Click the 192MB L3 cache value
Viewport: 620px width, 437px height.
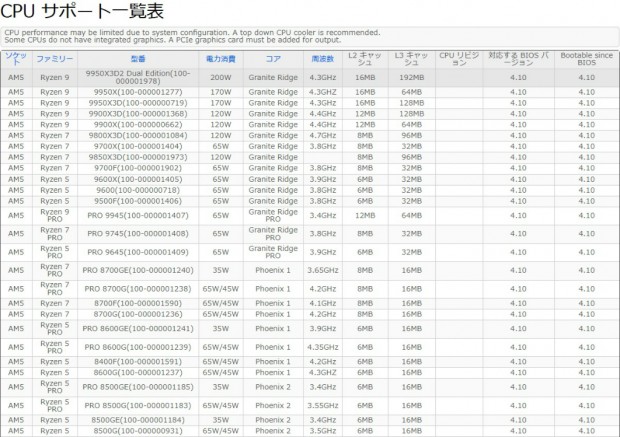coord(412,78)
